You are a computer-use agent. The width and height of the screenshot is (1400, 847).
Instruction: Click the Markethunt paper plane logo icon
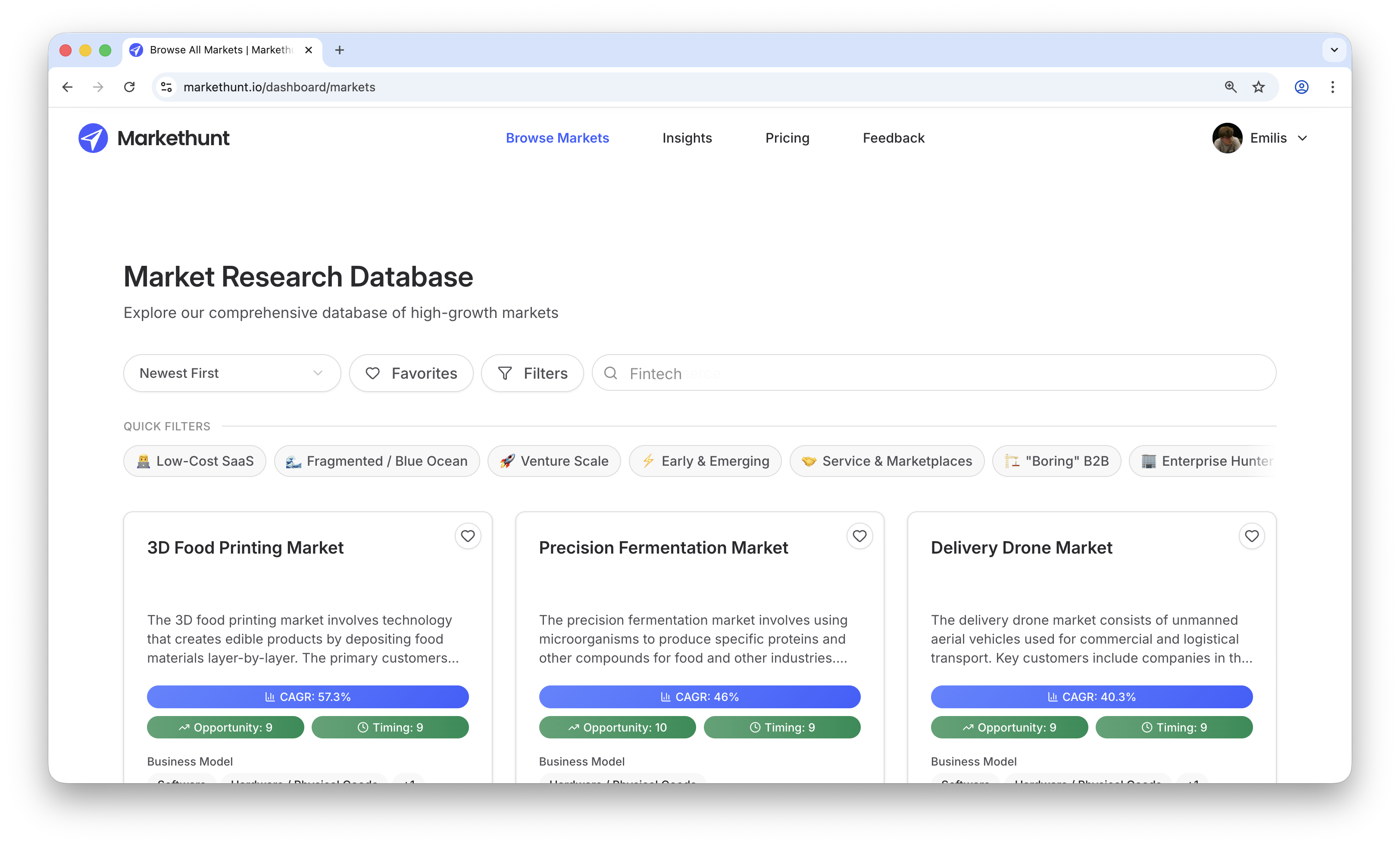point(93,137)
